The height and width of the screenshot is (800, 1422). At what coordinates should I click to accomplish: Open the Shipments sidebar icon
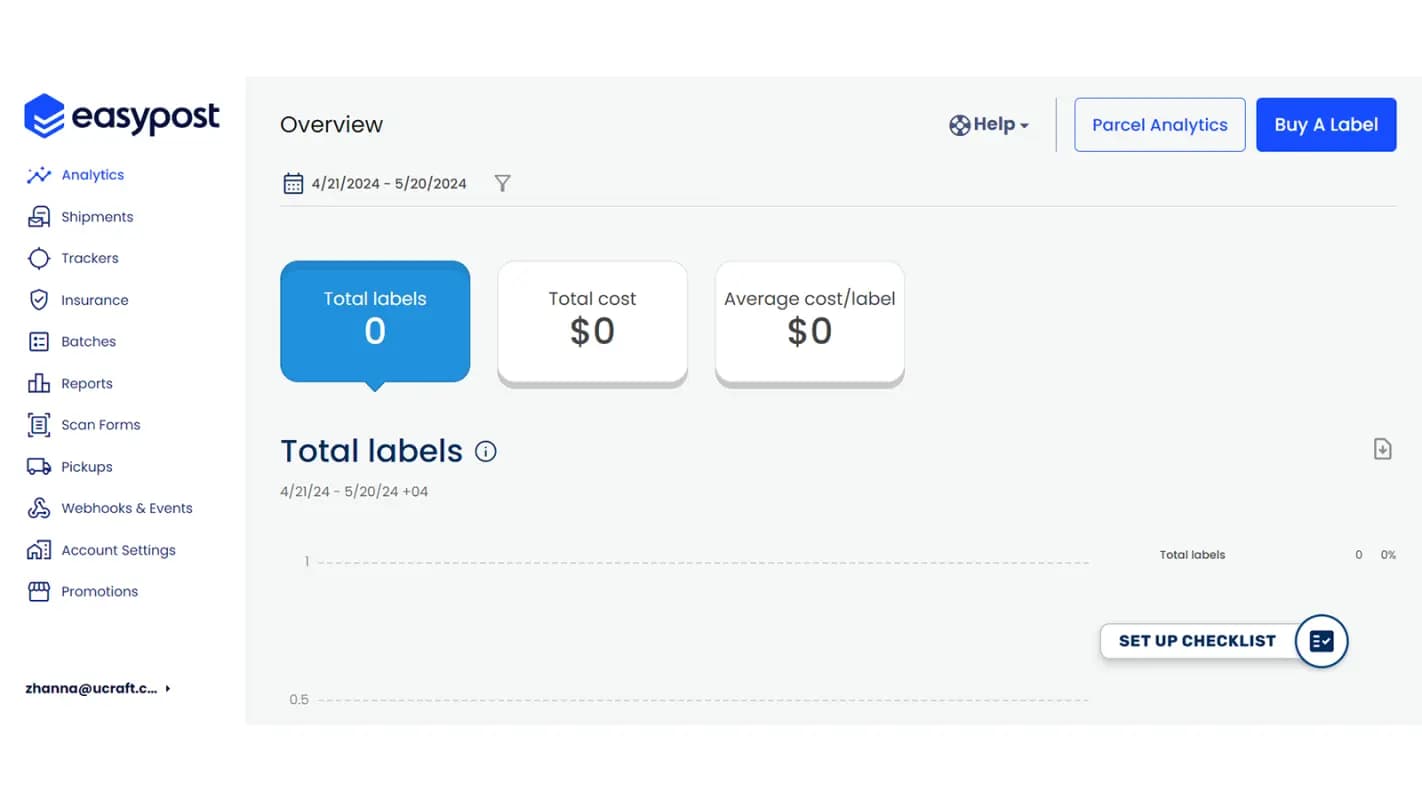click(x=39, y=217)
